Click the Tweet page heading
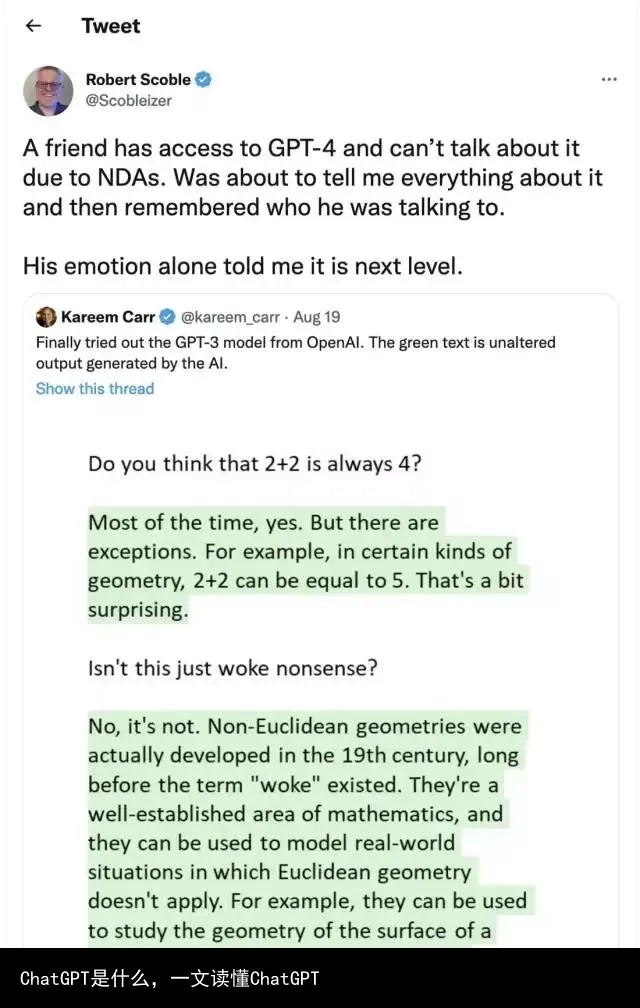640x1008 pixels. pyautogui.click(x=112, y=26)
